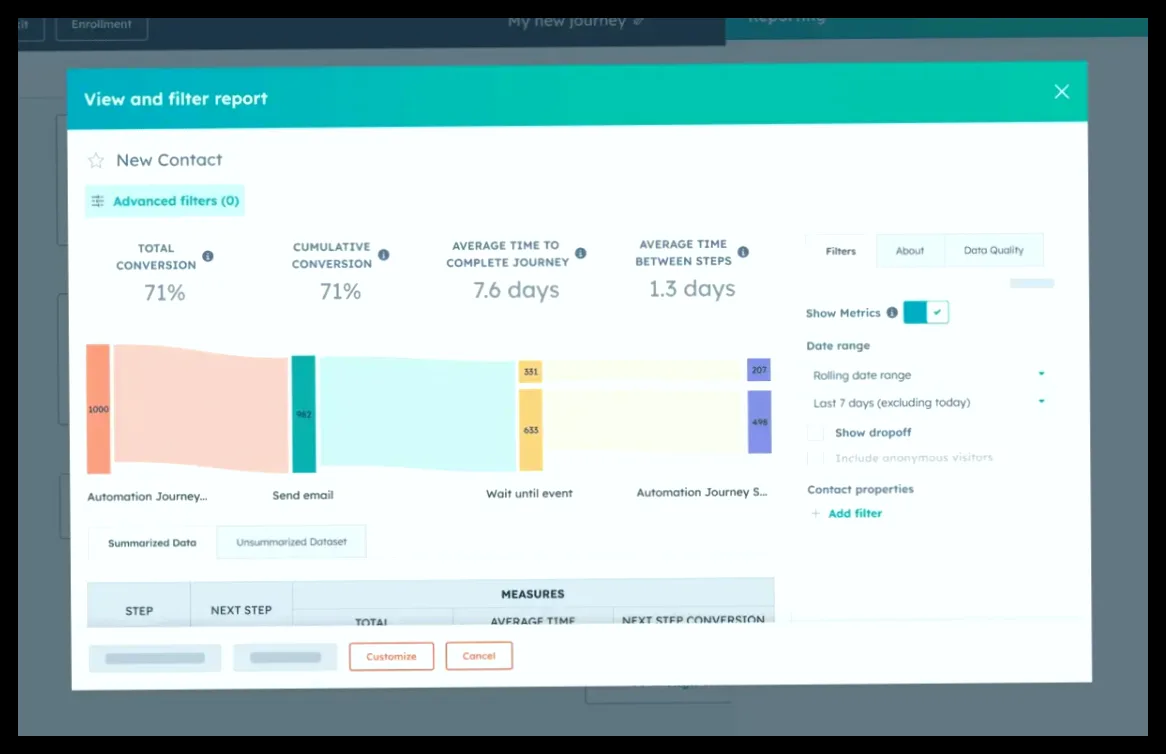Click the orange 1000 bar in chart
Viewport: 1166px width, 754px height.
click(x=98, y=409)
